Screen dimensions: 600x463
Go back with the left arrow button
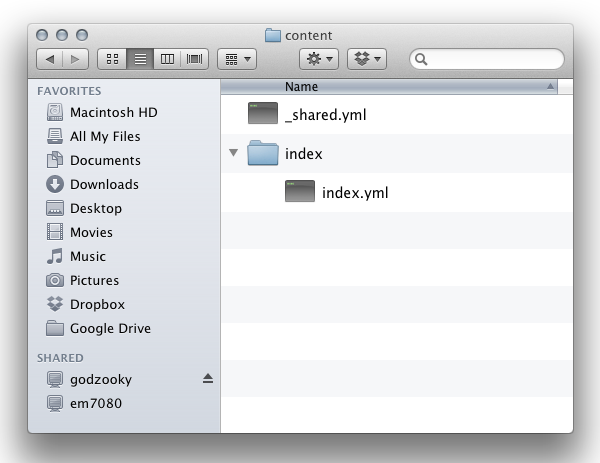[50, 59]
